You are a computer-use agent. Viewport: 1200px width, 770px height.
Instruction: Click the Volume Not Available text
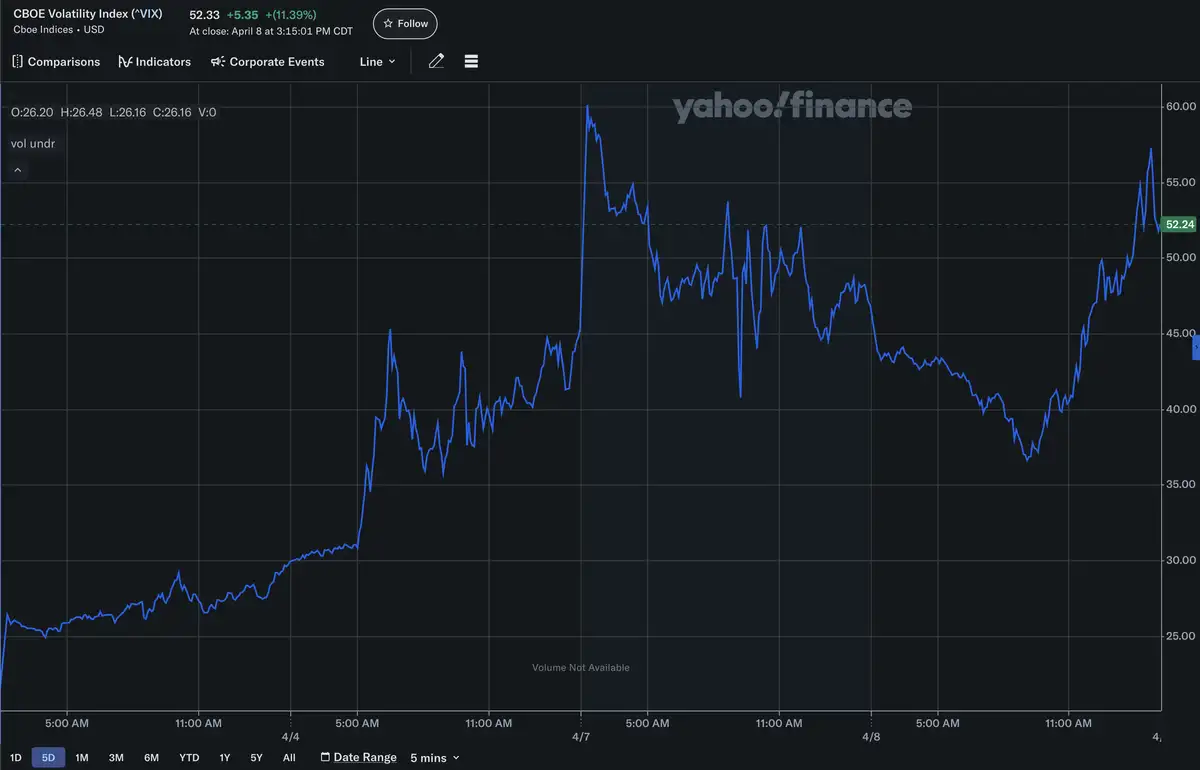click(581, 668)
